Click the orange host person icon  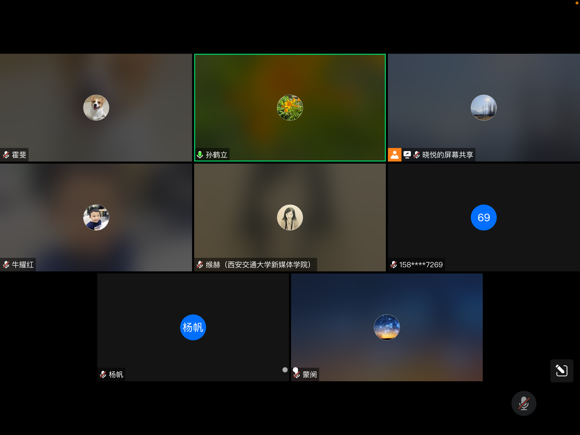395,155
